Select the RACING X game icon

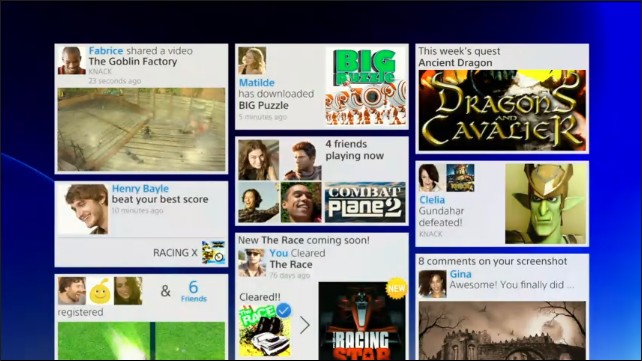point(213,253)
